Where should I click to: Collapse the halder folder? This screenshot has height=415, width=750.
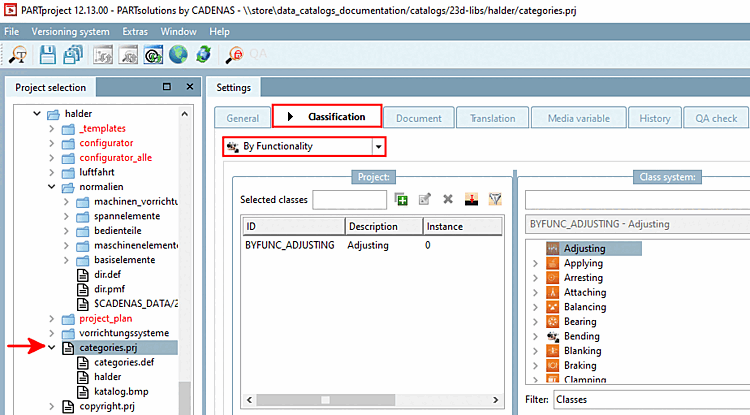point(37,114)
